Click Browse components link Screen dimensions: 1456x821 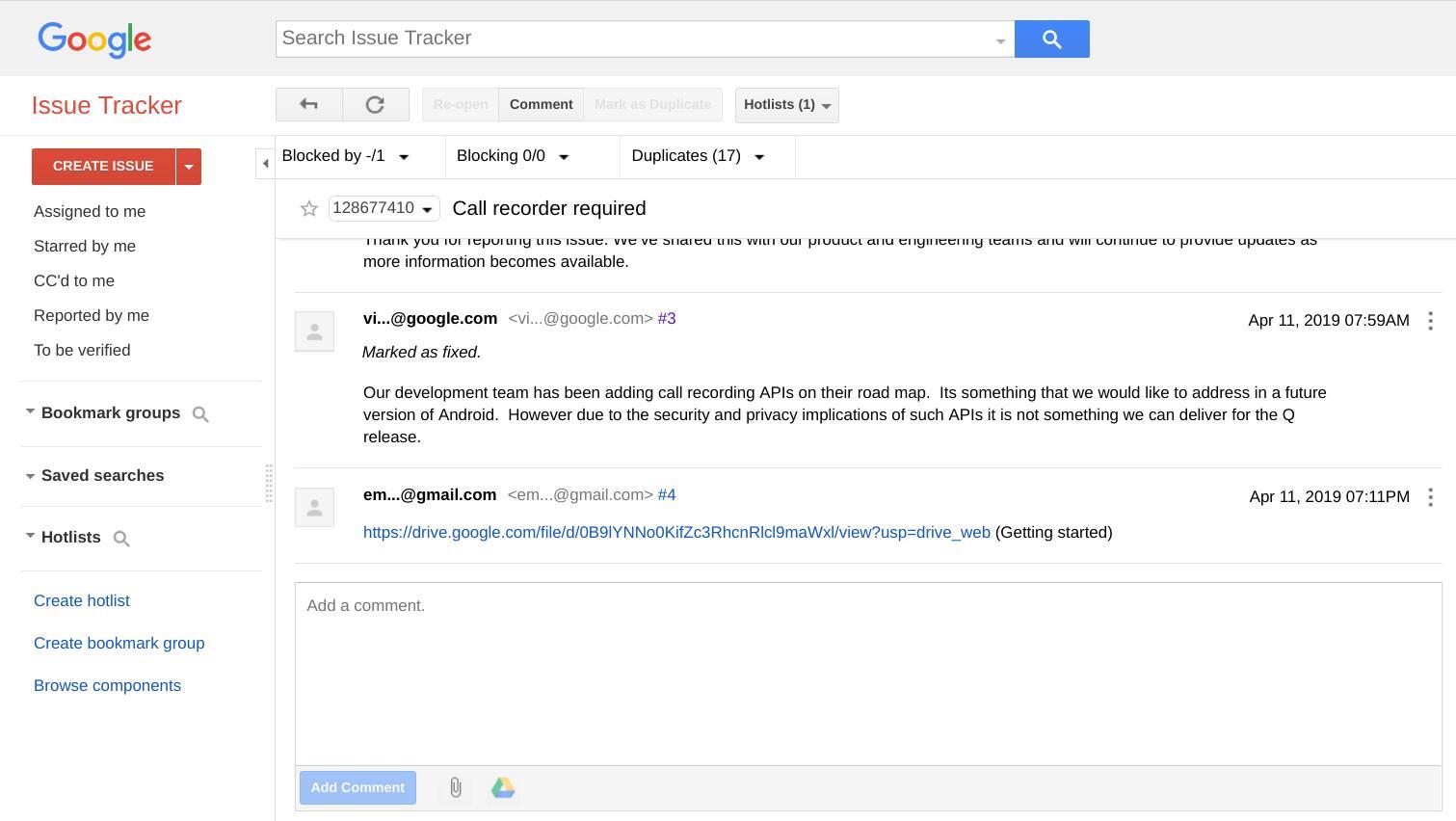107,685
